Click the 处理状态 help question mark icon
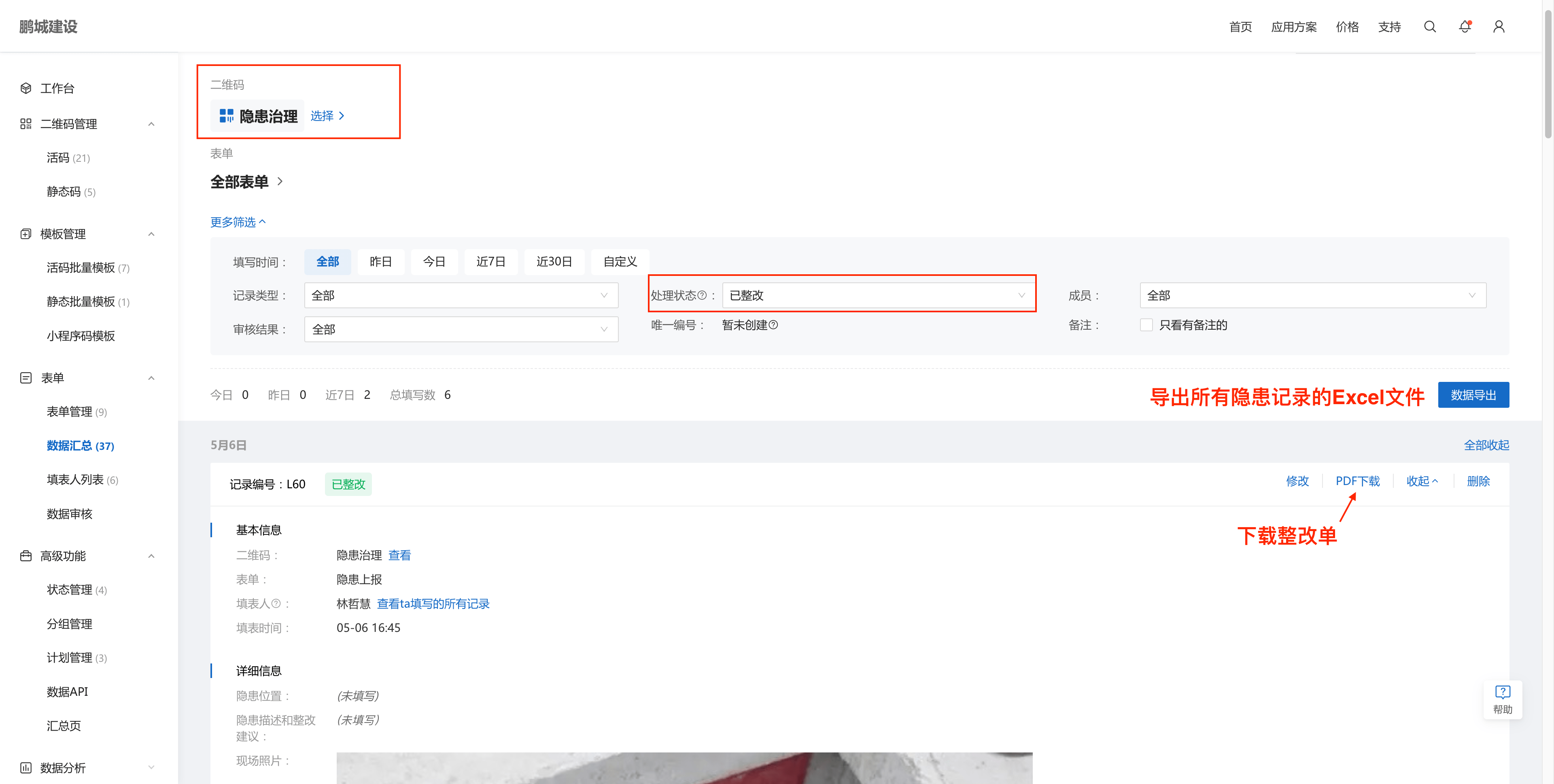 click(702, 295)
